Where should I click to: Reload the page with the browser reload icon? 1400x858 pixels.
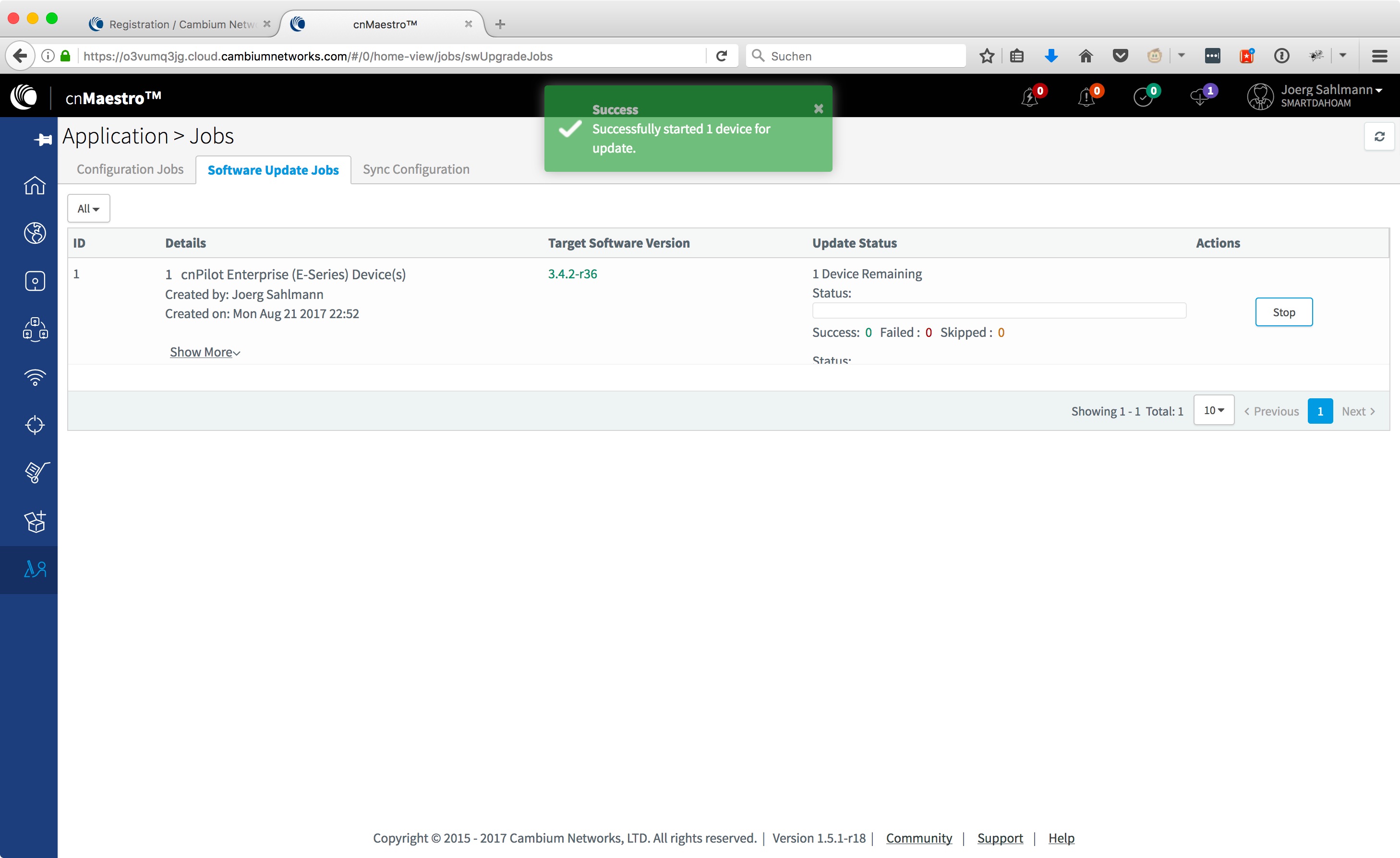tap(722, 56)
